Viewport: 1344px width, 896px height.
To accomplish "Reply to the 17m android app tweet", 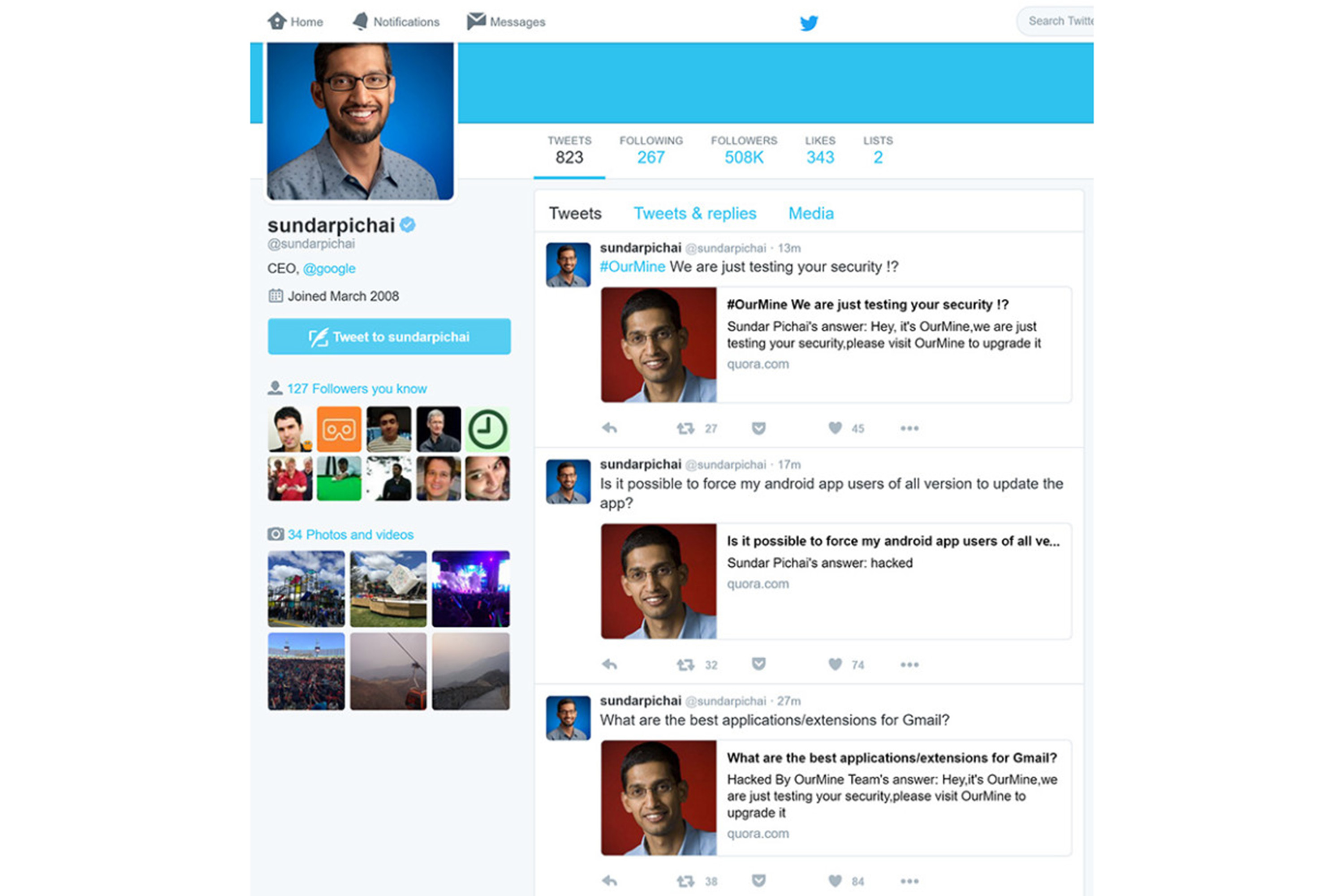I will coord(610,664).
